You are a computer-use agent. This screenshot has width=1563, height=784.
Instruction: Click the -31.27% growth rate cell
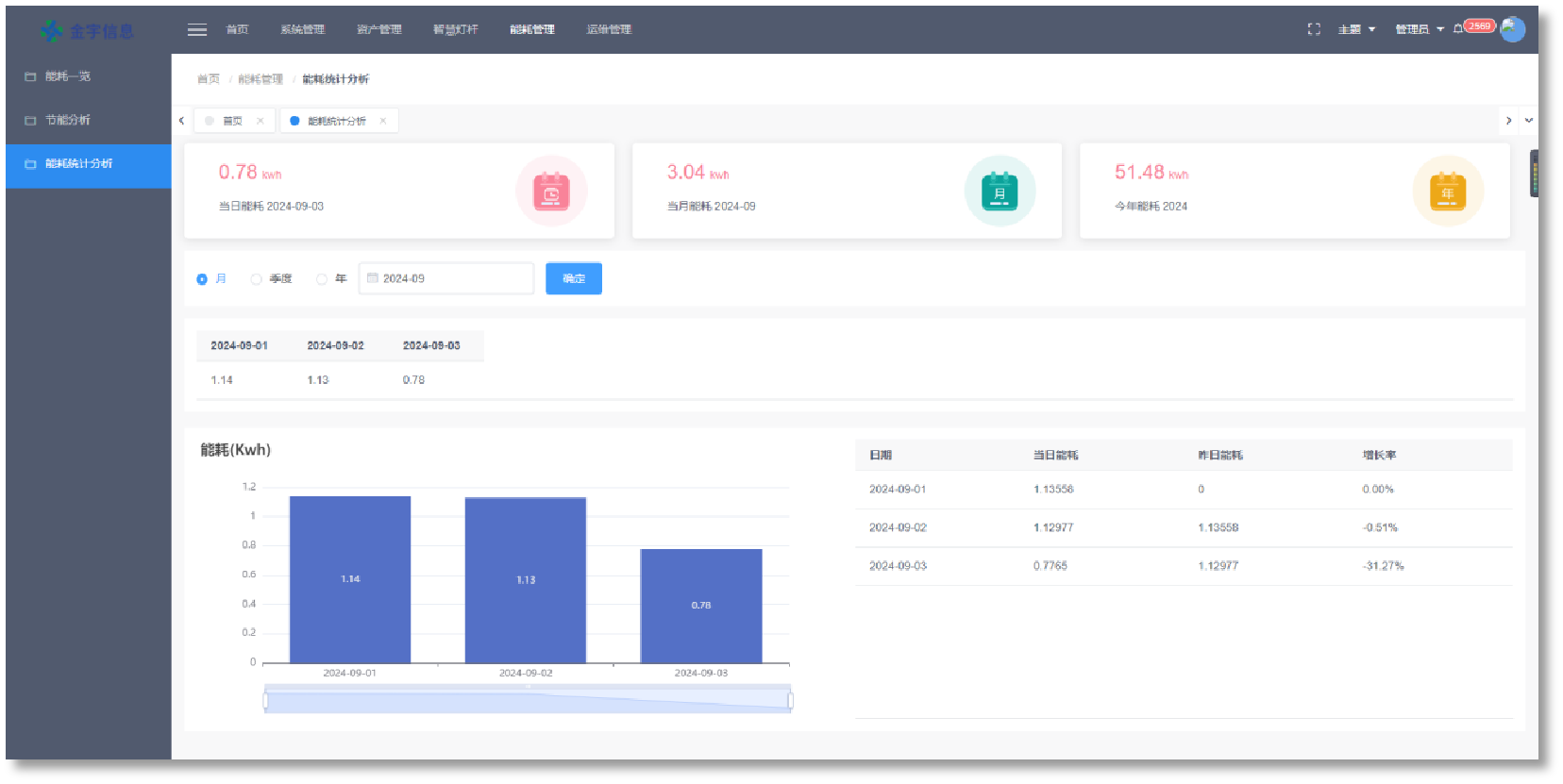pyautogui.click(x=1384, y=566)
